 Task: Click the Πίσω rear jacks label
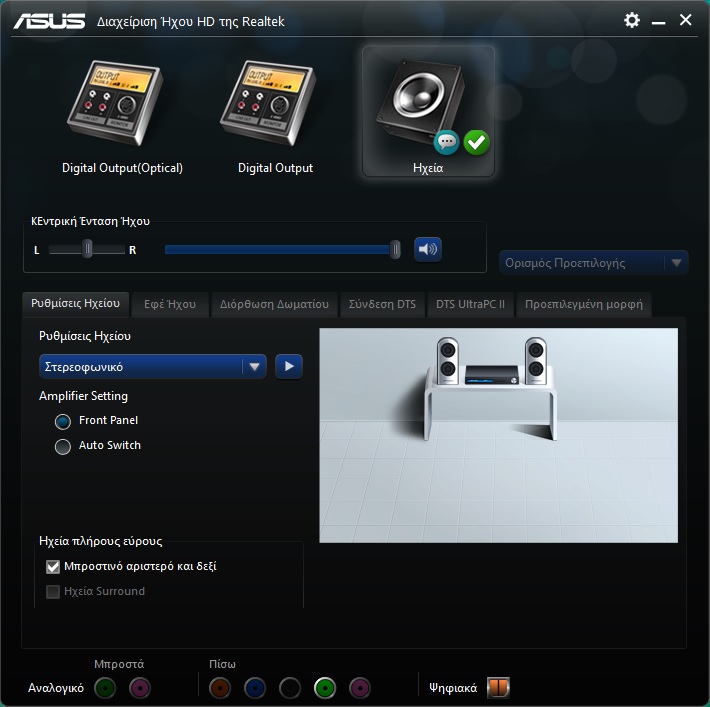click(x=222, y=664)
